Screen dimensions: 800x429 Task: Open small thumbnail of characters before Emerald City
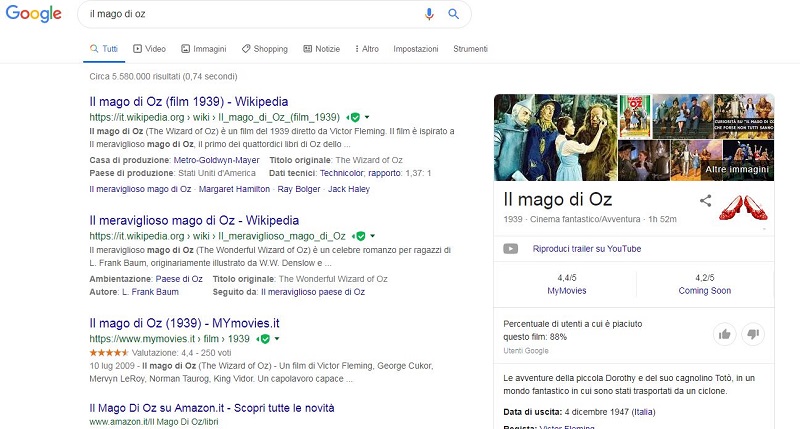[x=696, y=160]
